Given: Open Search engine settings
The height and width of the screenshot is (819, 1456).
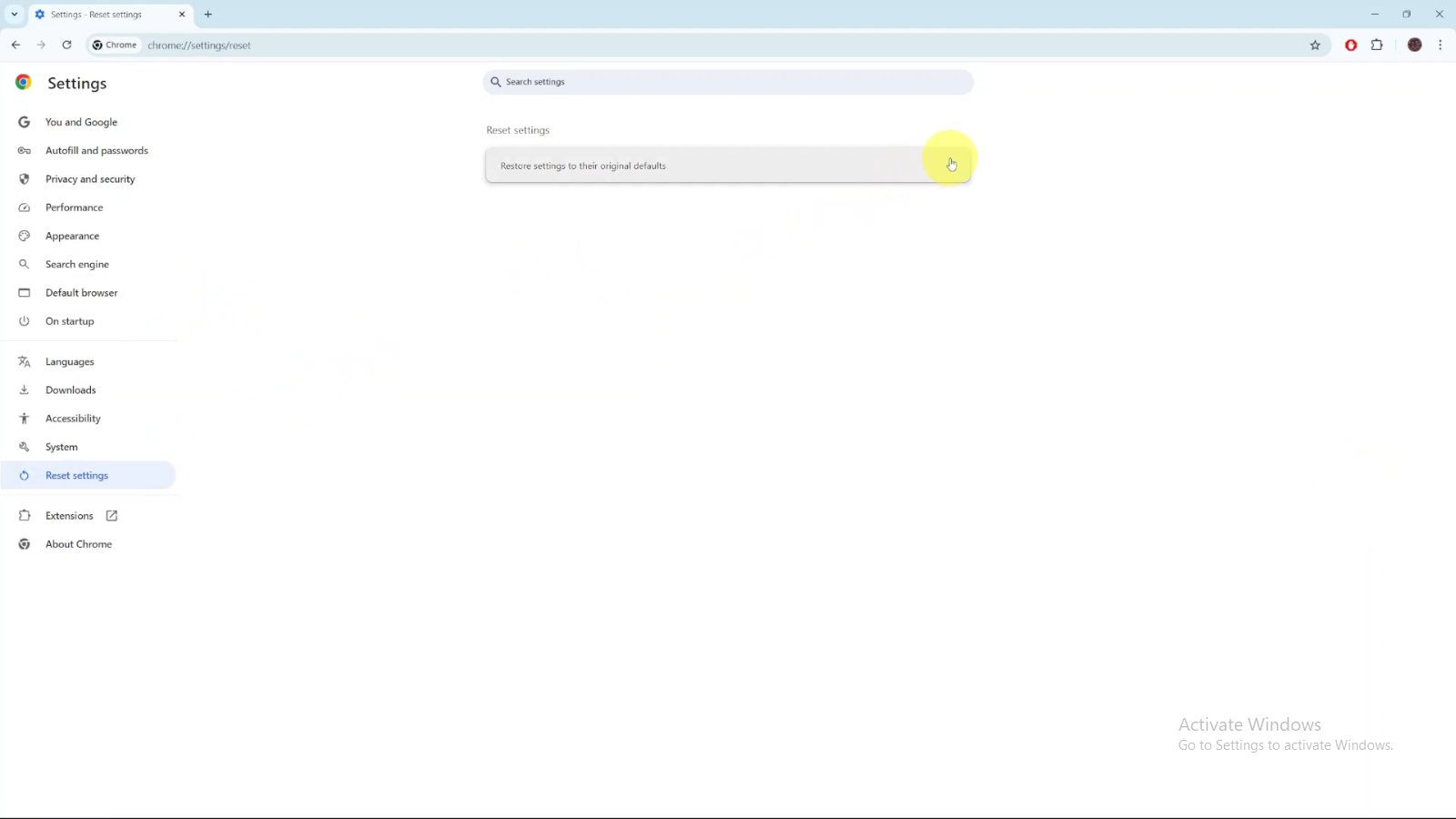Looking at the screenshot, I should [77, 264].
